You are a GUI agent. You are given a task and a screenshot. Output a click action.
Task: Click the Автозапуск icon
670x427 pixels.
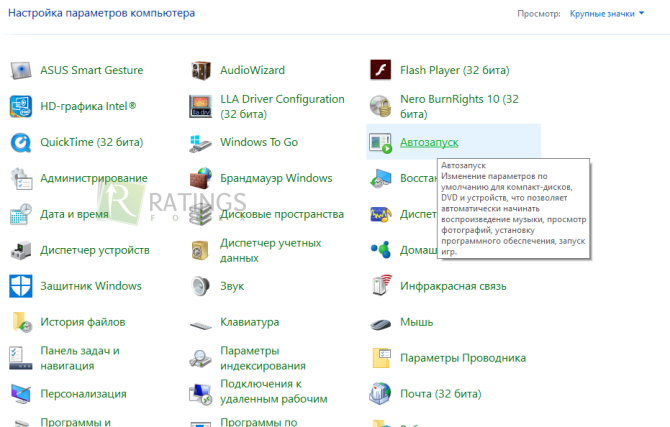point(380,142)
